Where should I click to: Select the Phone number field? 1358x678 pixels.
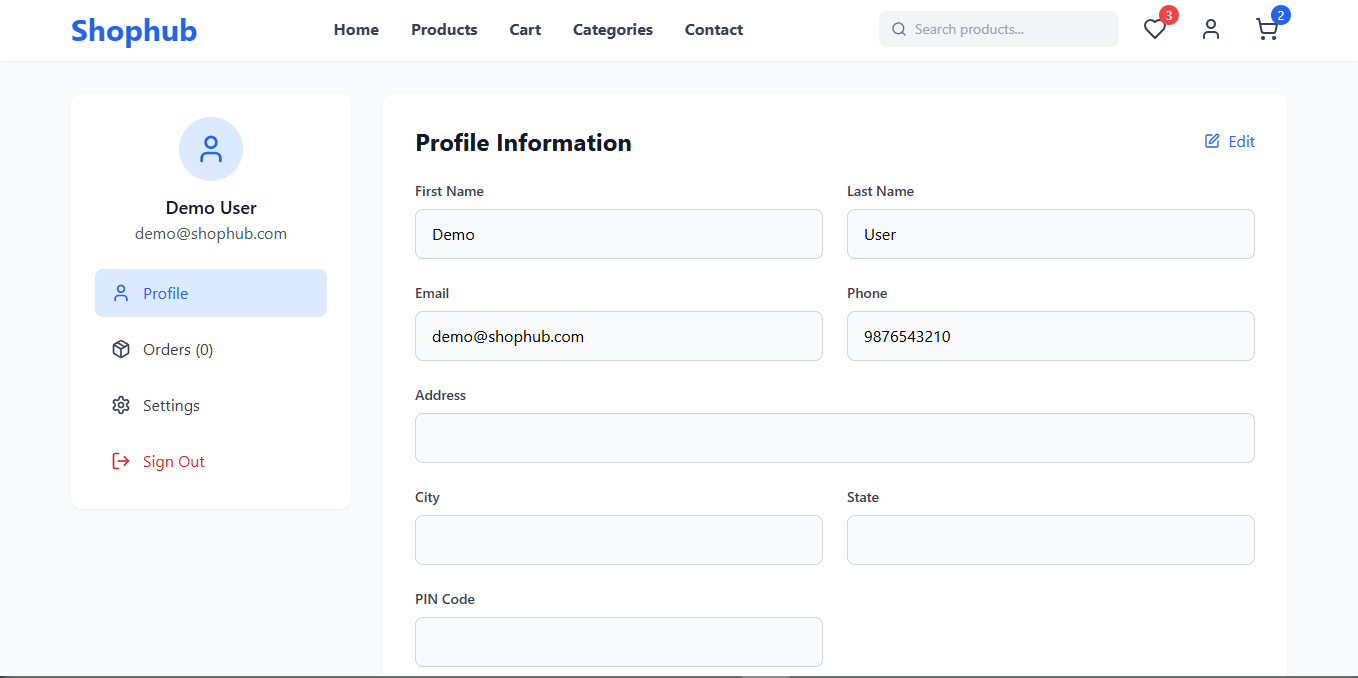(1050, 336)
